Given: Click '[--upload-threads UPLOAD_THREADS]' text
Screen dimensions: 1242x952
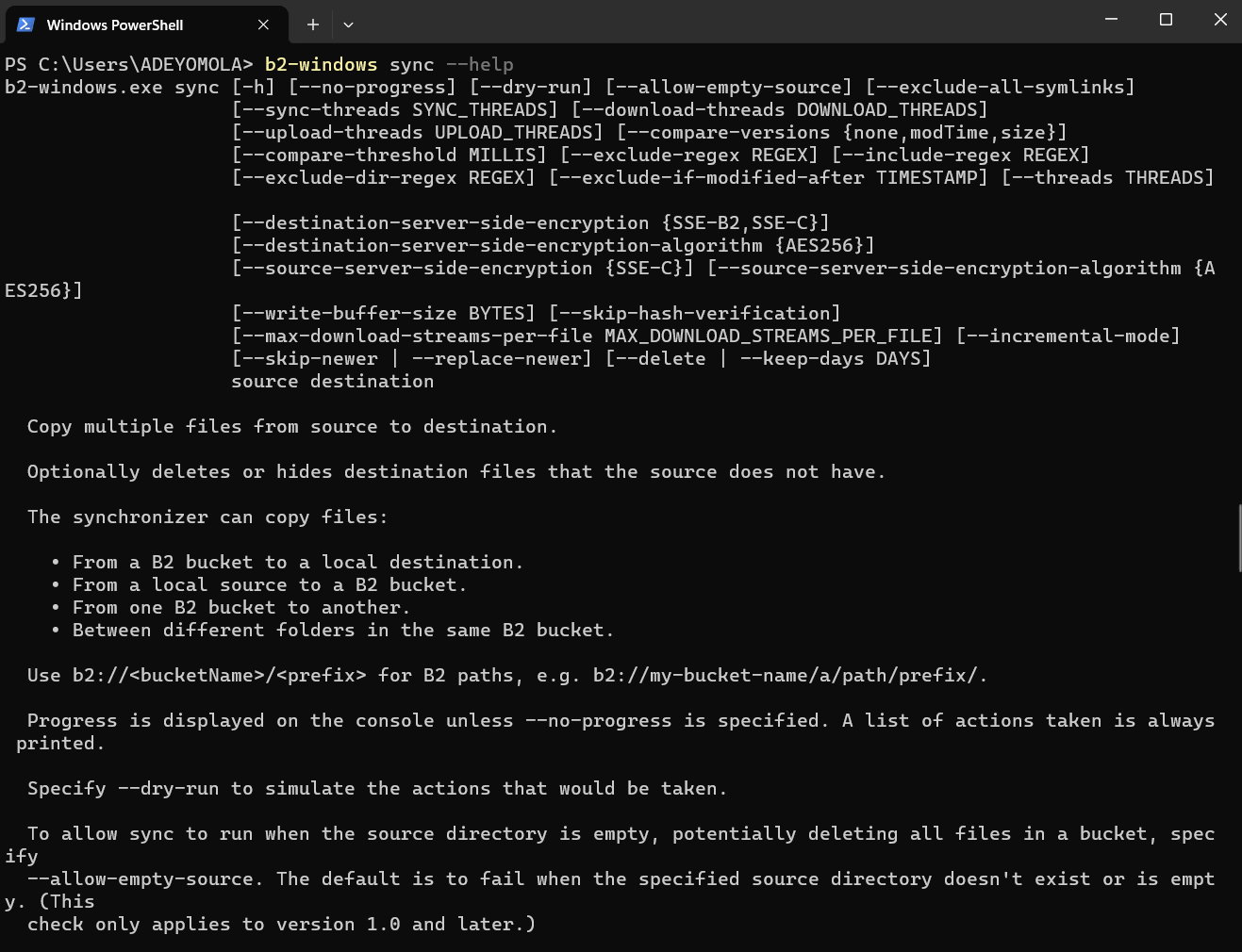Looking at the screenshot, I should (x=418, y=132).
